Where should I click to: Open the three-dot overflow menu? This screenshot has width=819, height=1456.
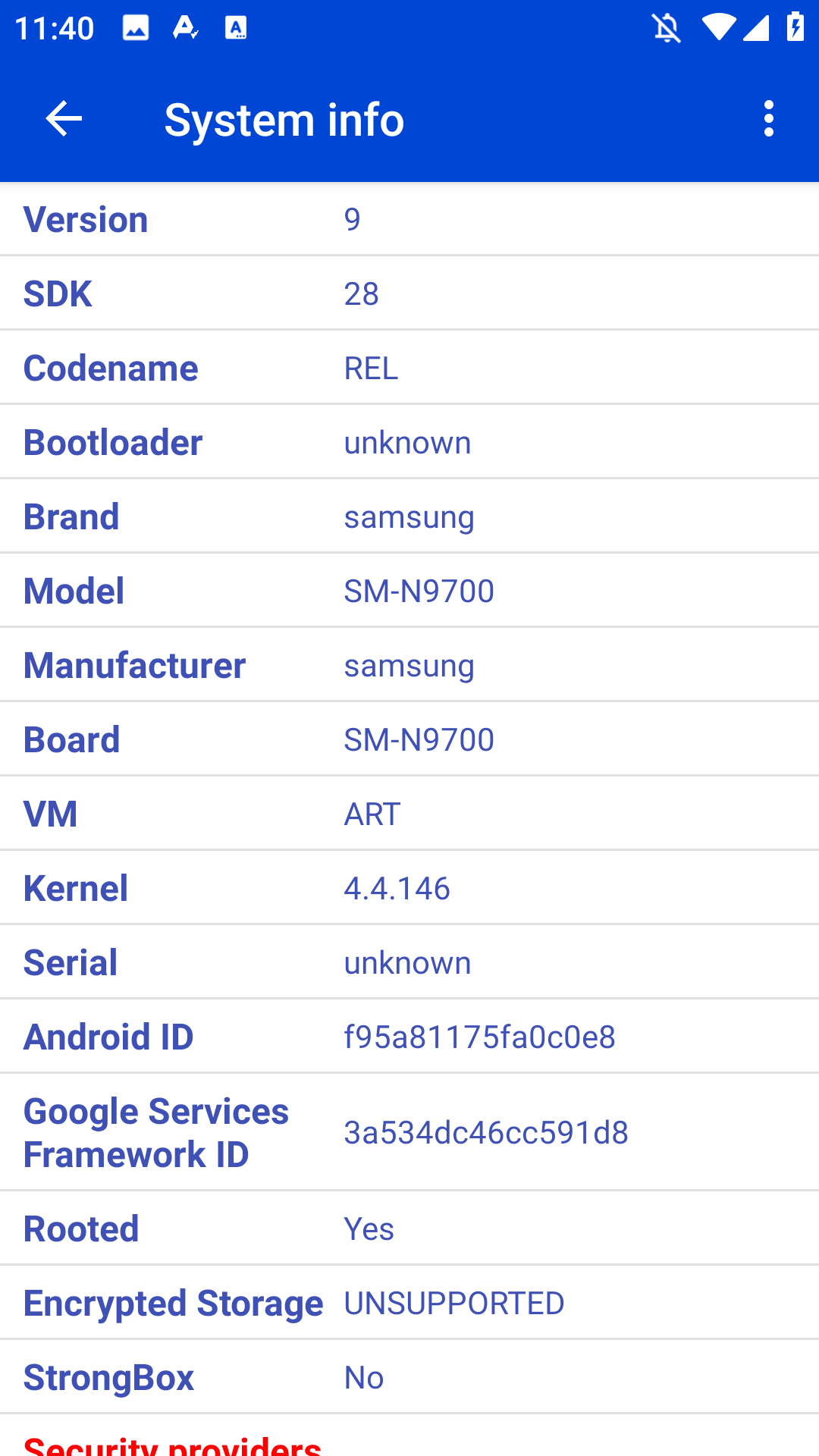coord(768,118)
